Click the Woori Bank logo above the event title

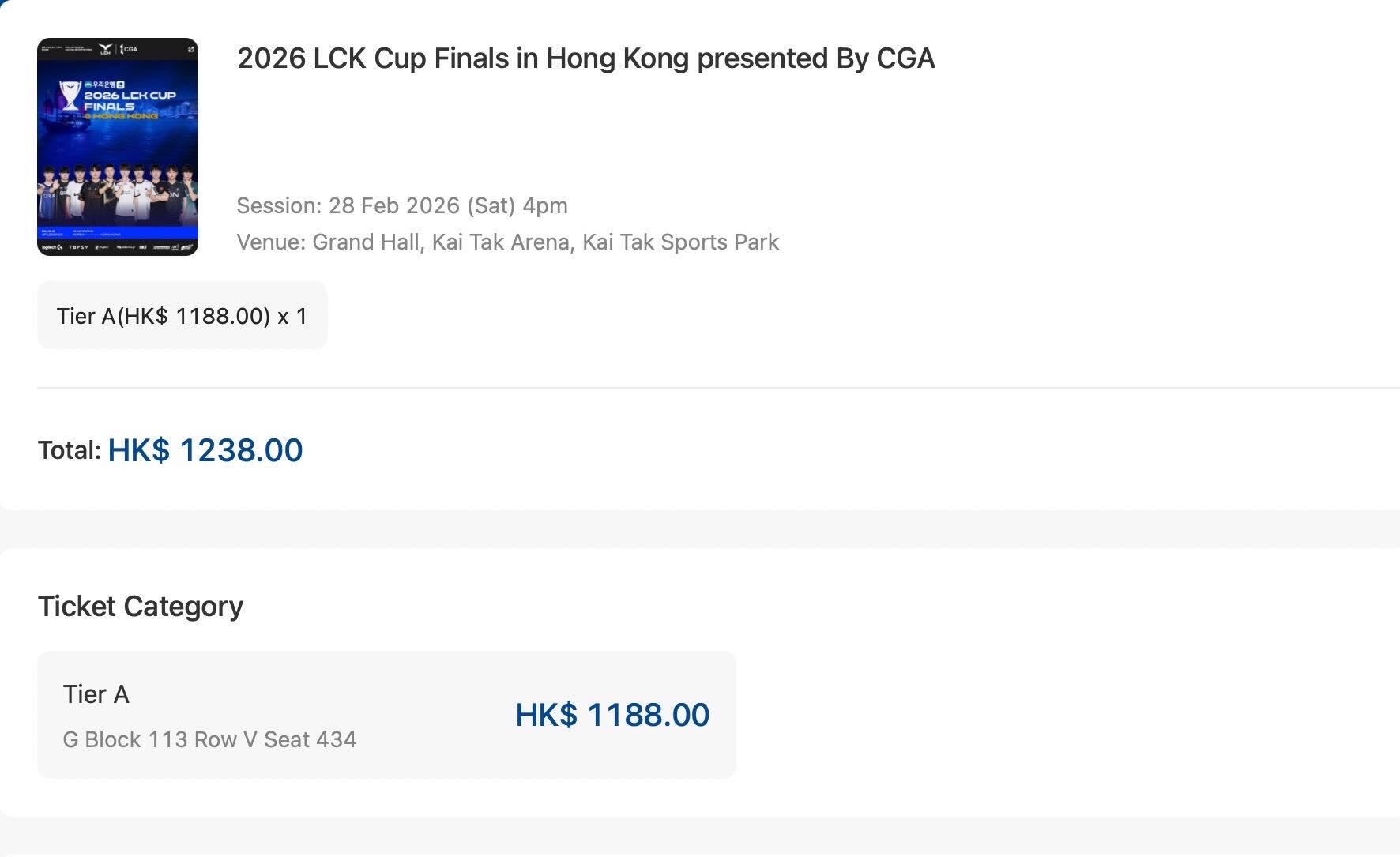tap(103, 85)
